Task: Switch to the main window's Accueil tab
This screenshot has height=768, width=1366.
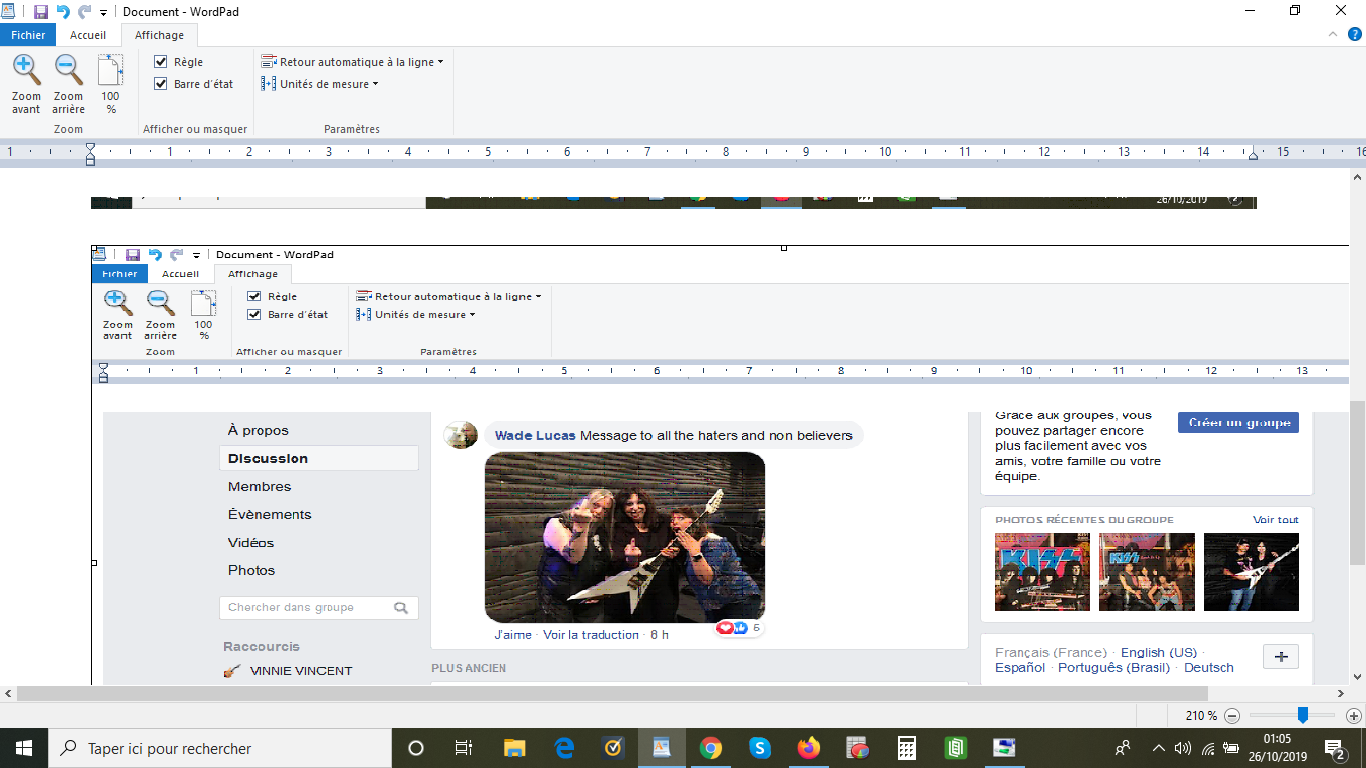Action: click(x=88, y=35)
